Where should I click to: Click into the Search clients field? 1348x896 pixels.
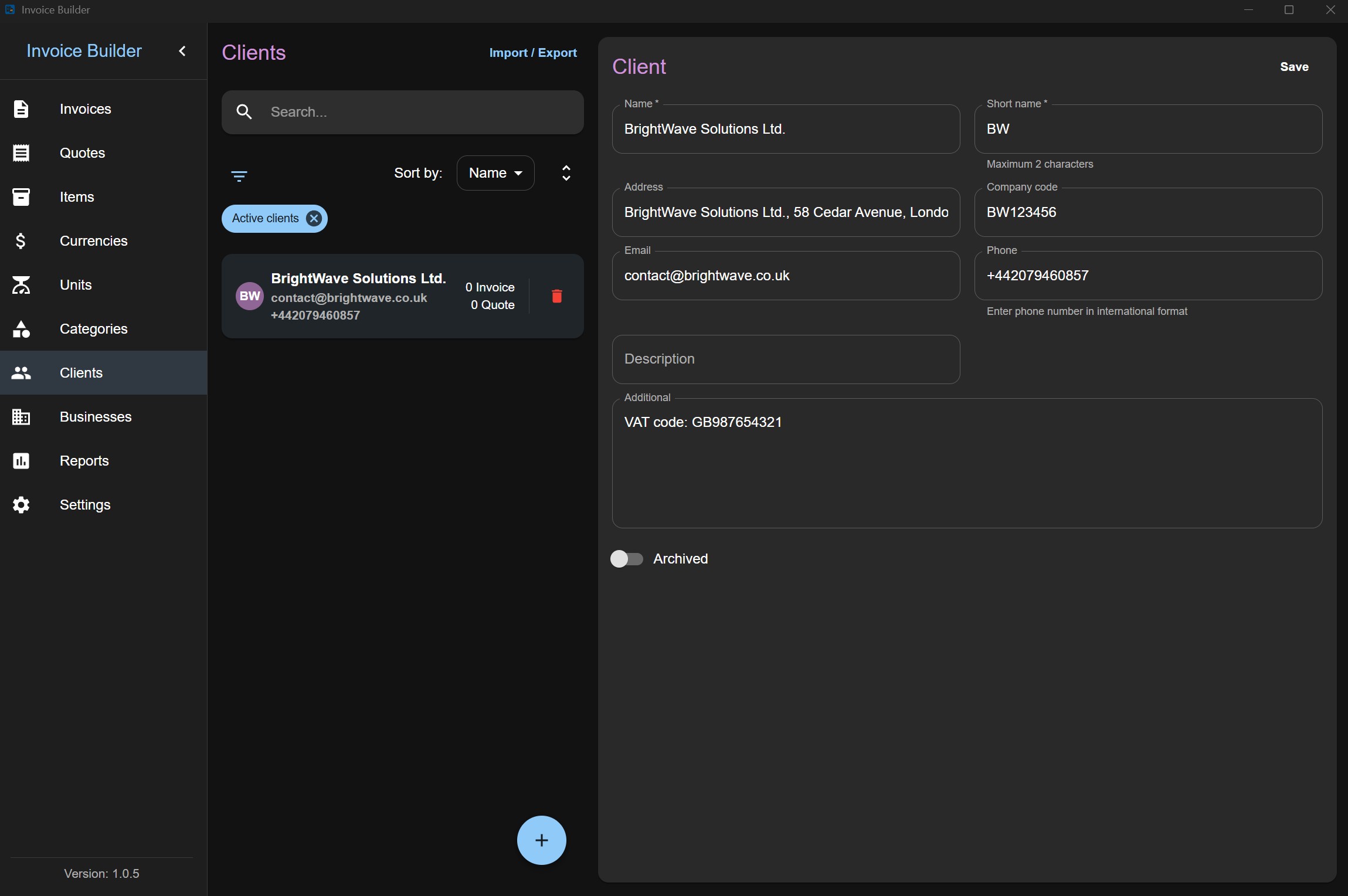tap(403, 112)
